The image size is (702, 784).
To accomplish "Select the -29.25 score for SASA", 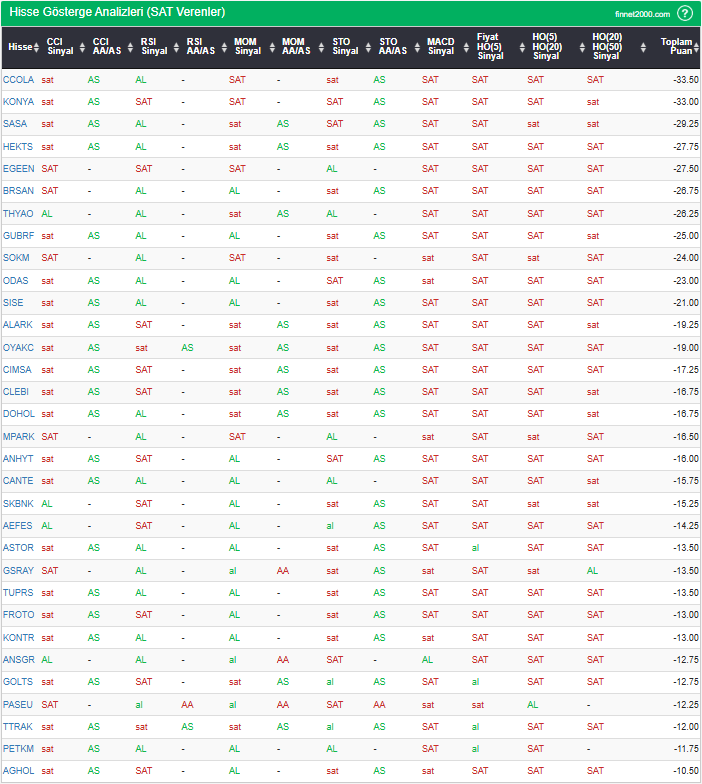I will click(686, 124).
